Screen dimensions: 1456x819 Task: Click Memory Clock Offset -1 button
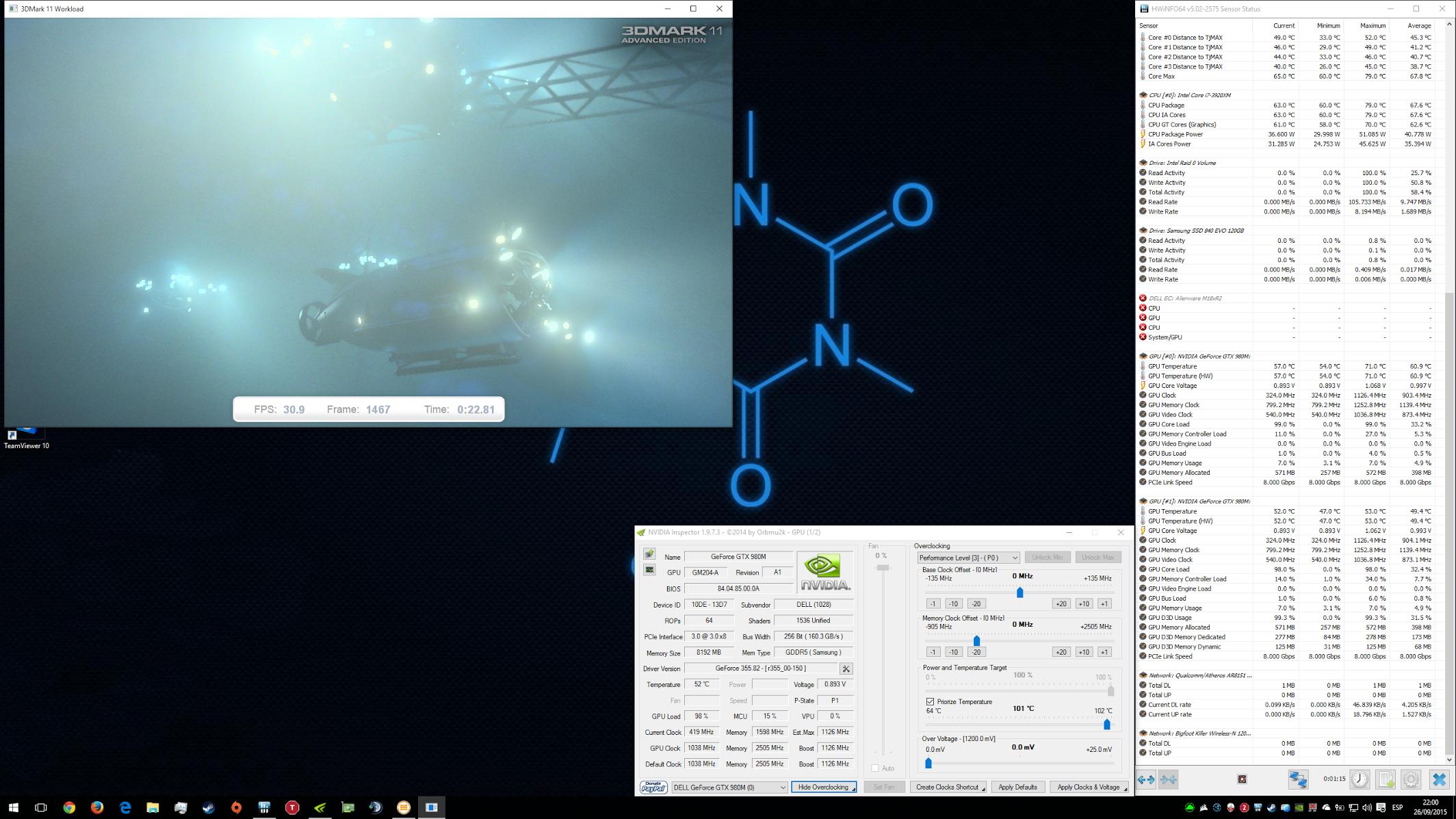[933, 652]
